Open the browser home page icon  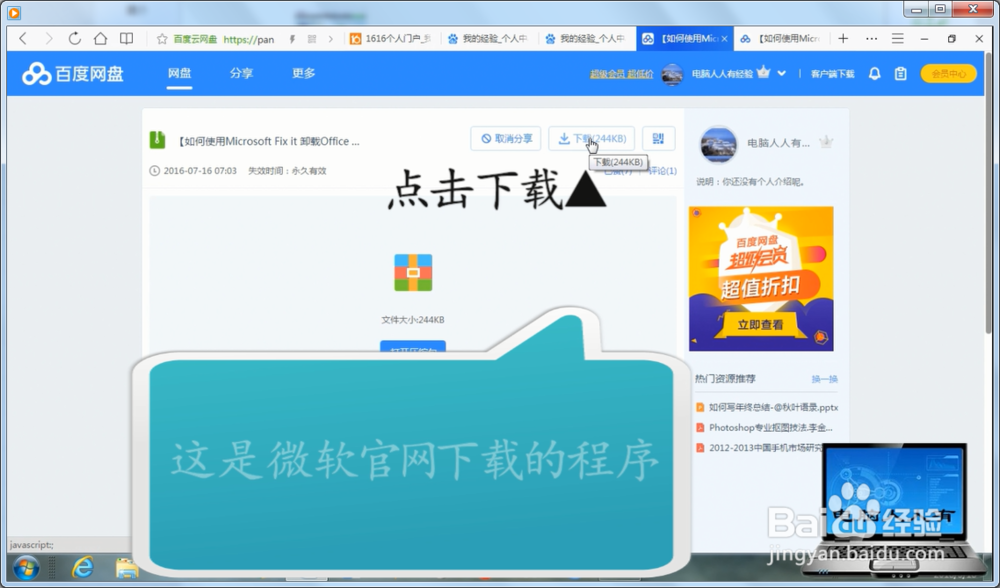point(100,38)
